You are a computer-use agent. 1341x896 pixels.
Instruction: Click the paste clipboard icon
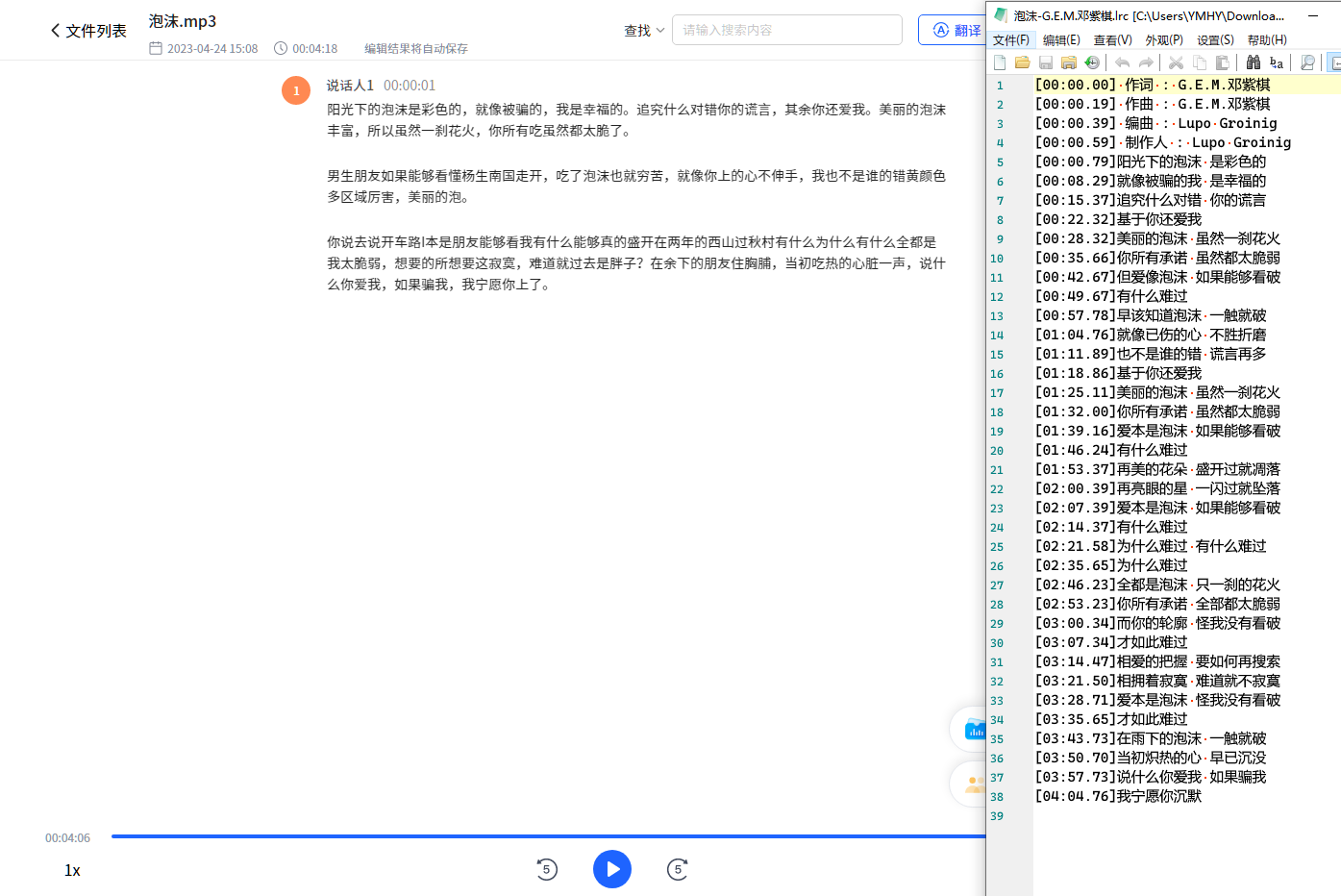1223,62
